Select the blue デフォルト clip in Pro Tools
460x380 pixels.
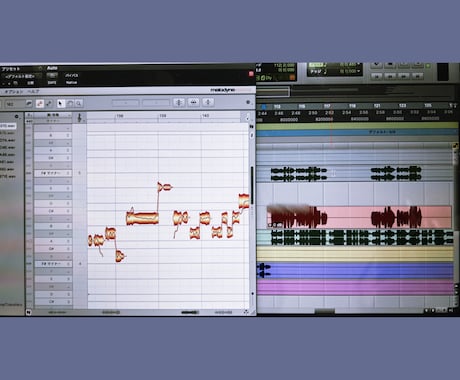[x=357, y=132]
